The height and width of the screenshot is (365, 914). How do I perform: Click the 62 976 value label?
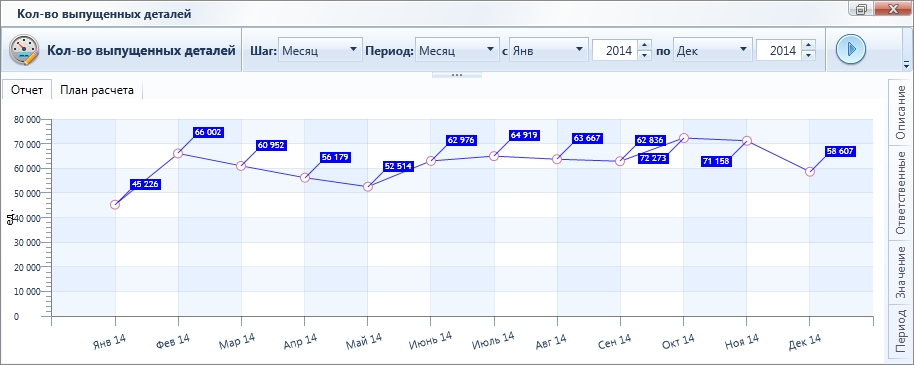pos(461,140)
